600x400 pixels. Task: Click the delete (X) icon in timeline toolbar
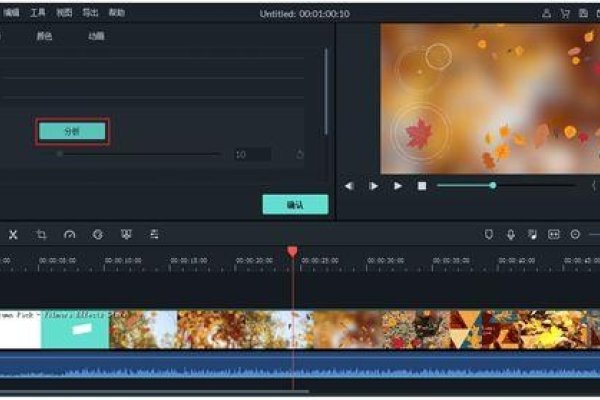point(13,234)
